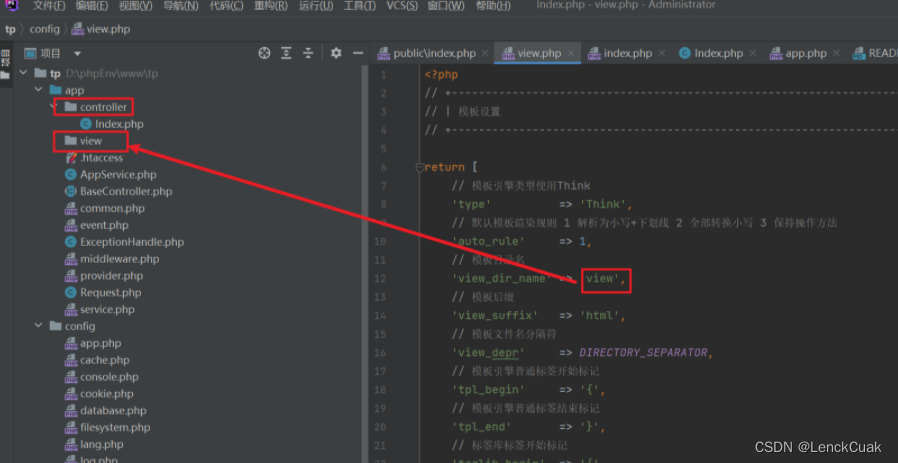Select common.php in project tree
The height and width of the screenshot is (463, 898).
(105, 208)
